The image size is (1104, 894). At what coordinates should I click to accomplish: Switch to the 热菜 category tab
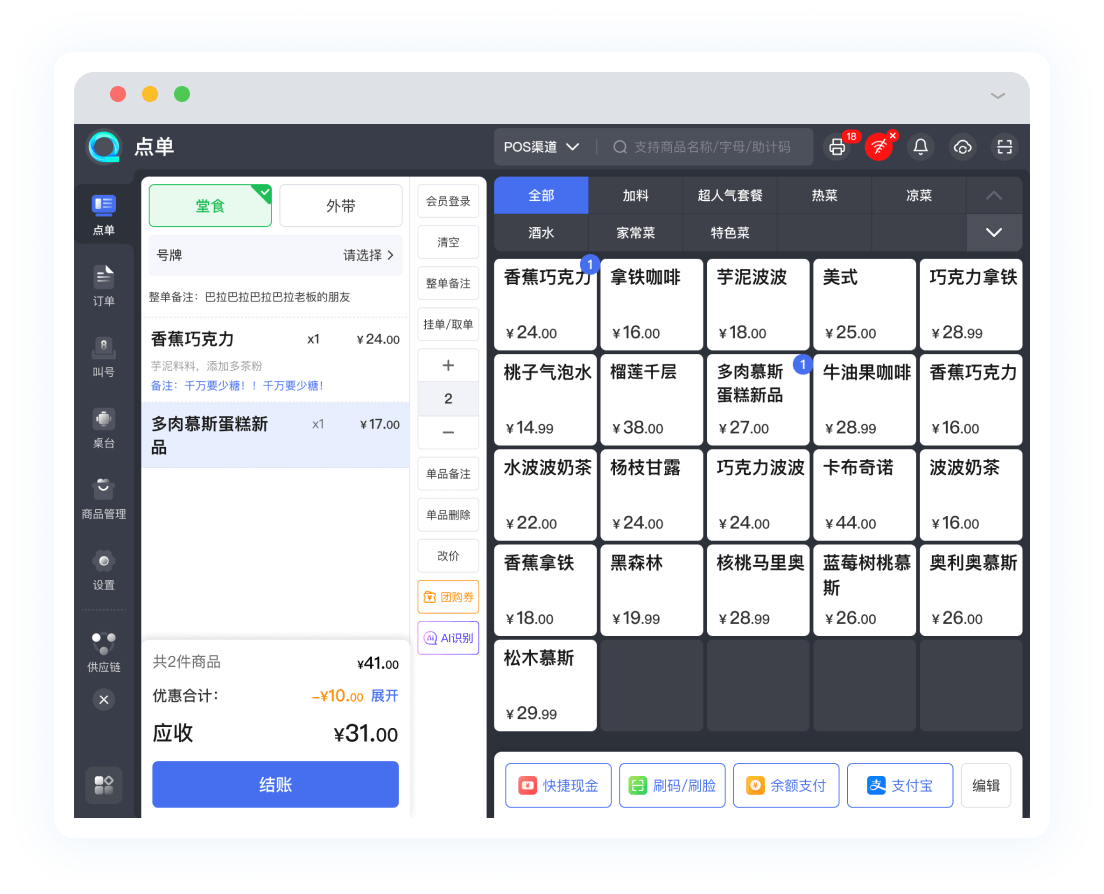[x=825, y=195]
